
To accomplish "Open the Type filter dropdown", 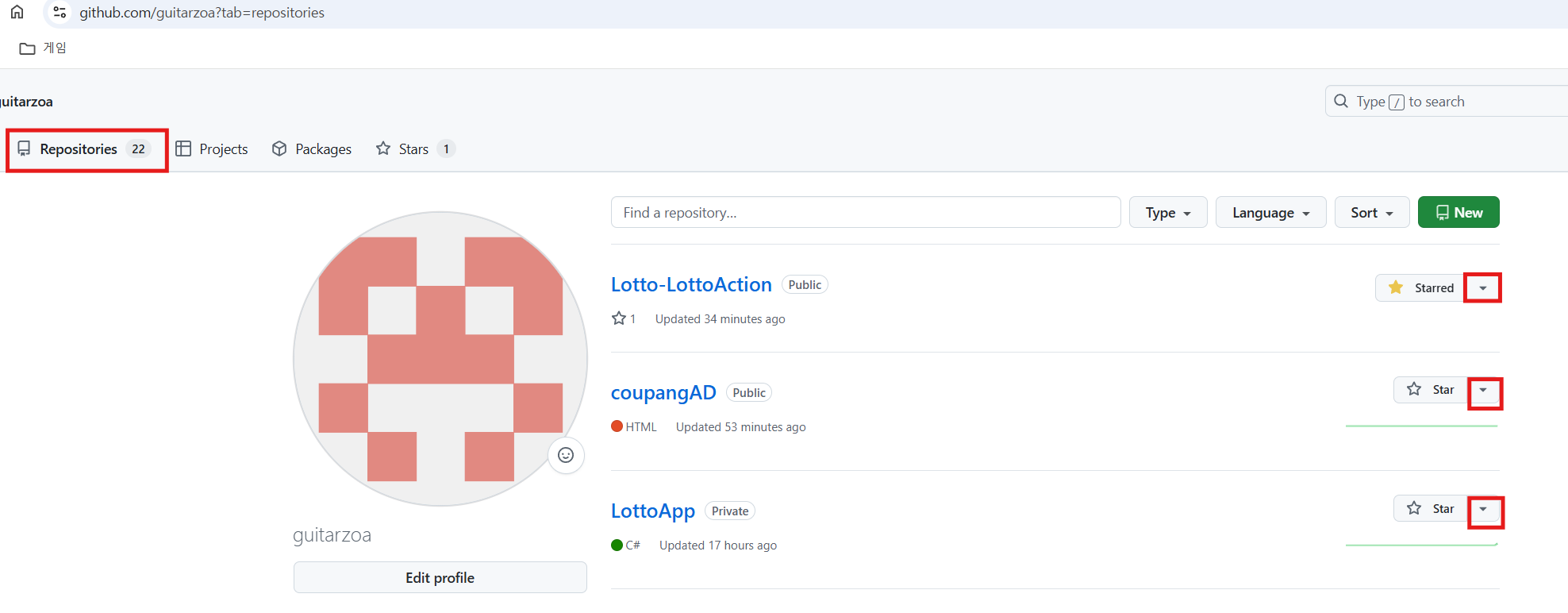I will click(x=1168, y=212).
